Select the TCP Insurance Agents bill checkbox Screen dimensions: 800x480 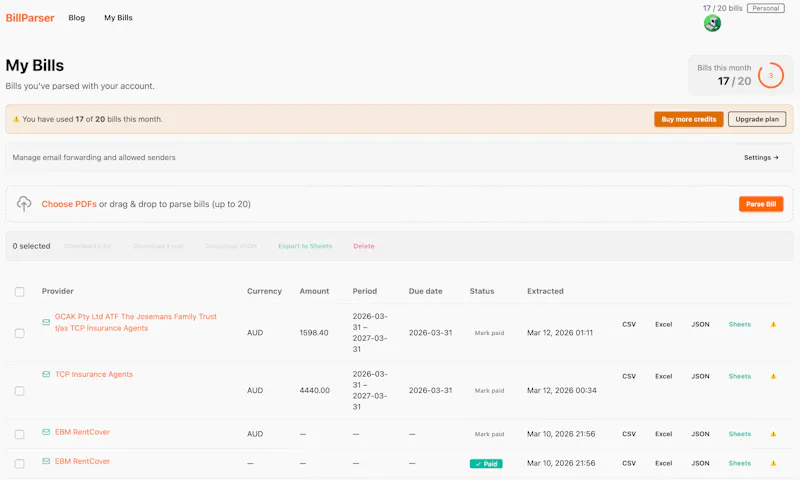coord(19,391)
